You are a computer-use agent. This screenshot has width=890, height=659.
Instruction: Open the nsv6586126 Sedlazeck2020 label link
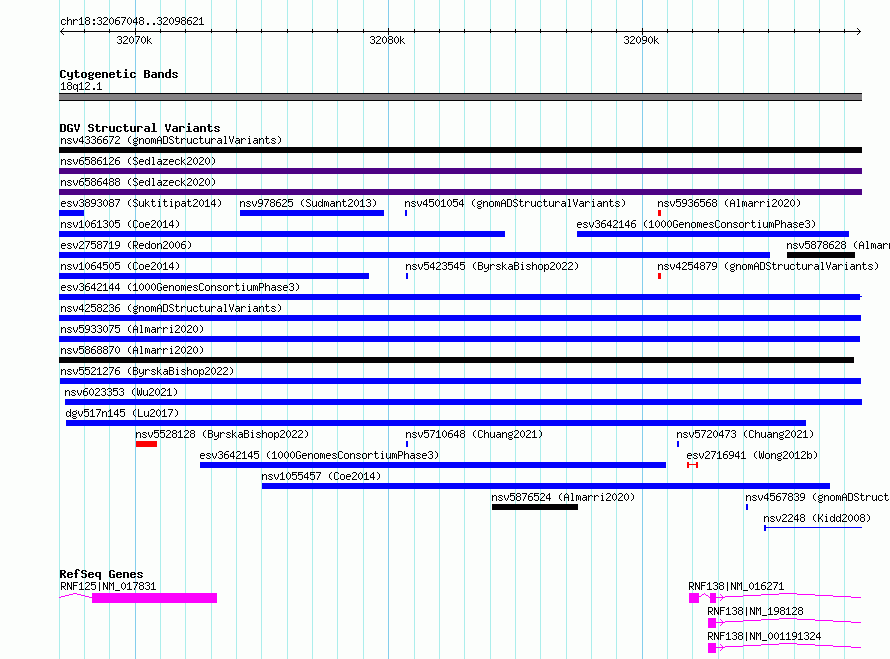(138, 161)
